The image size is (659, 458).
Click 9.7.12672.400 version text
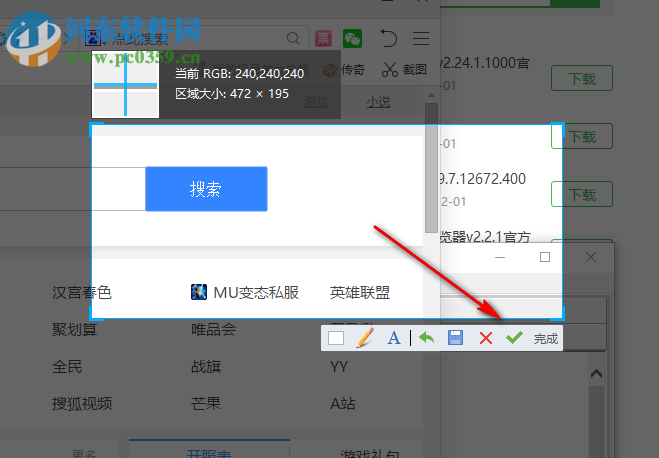[482, 179]
